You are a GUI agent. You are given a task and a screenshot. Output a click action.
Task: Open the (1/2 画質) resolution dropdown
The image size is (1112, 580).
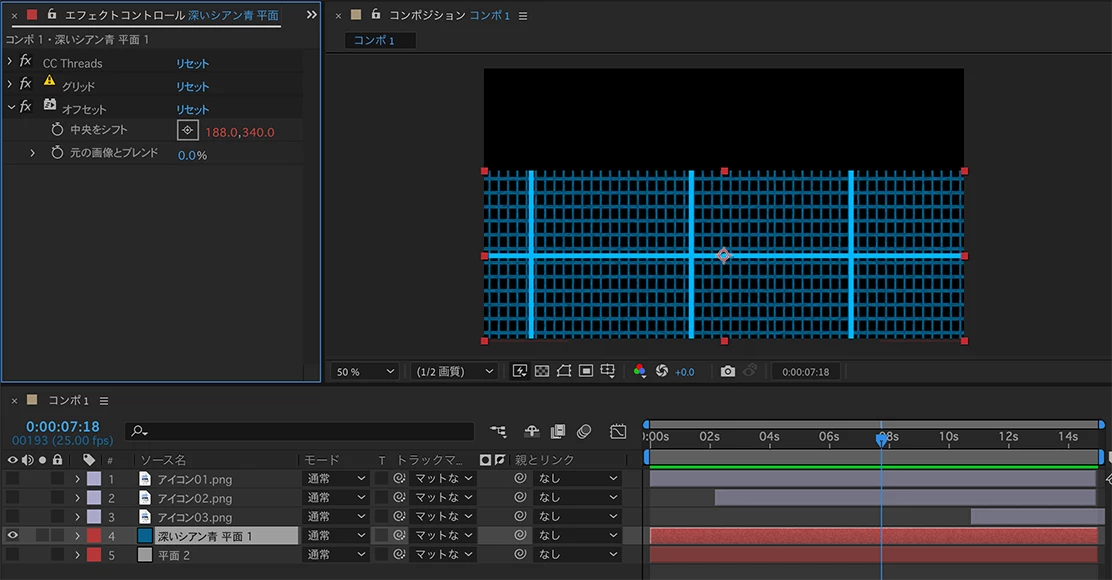click(455, 371)
